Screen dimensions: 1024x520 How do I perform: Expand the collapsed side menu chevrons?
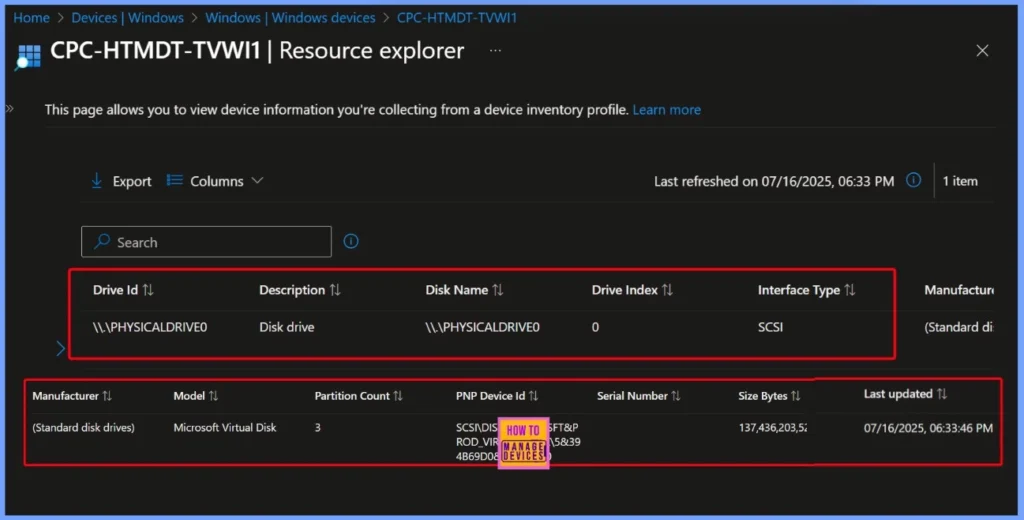pyautogui.click(x=9, y=108)
